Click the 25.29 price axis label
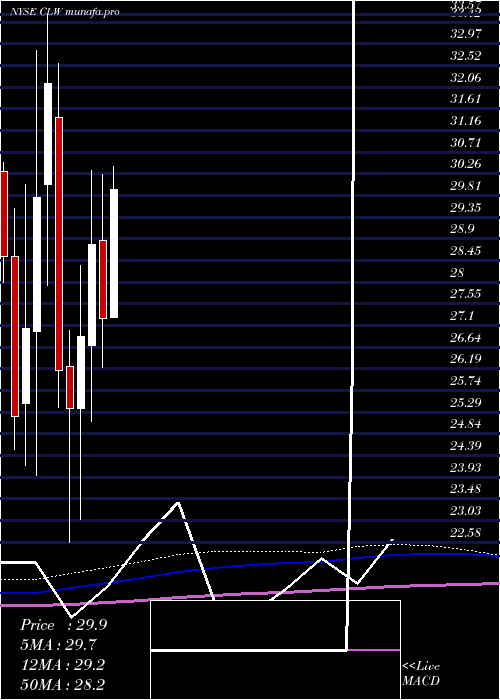500x700 pixels. tap(466, 403)
